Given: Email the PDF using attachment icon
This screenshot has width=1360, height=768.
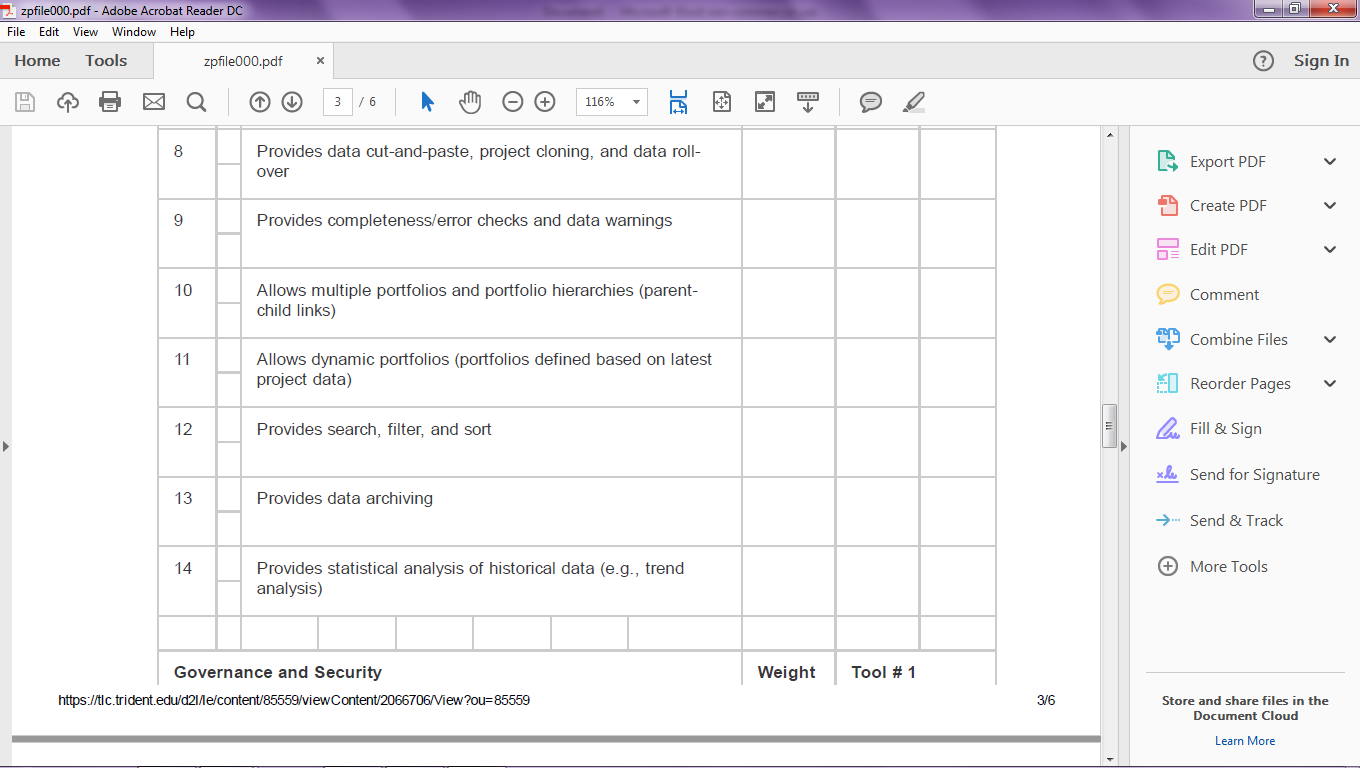Looking at the screenshot, I should click(152, 101).
